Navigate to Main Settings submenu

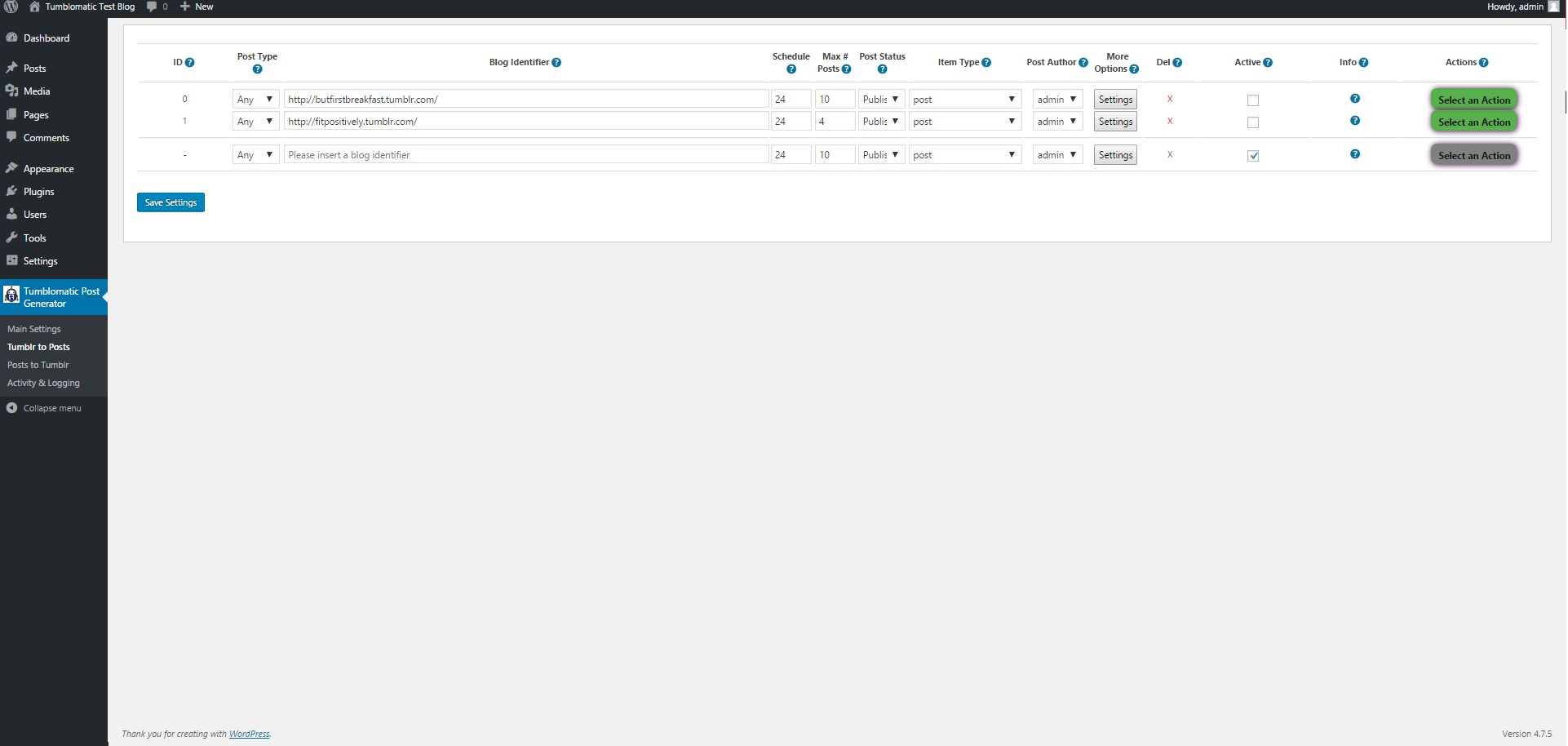(x=34, y=329)
